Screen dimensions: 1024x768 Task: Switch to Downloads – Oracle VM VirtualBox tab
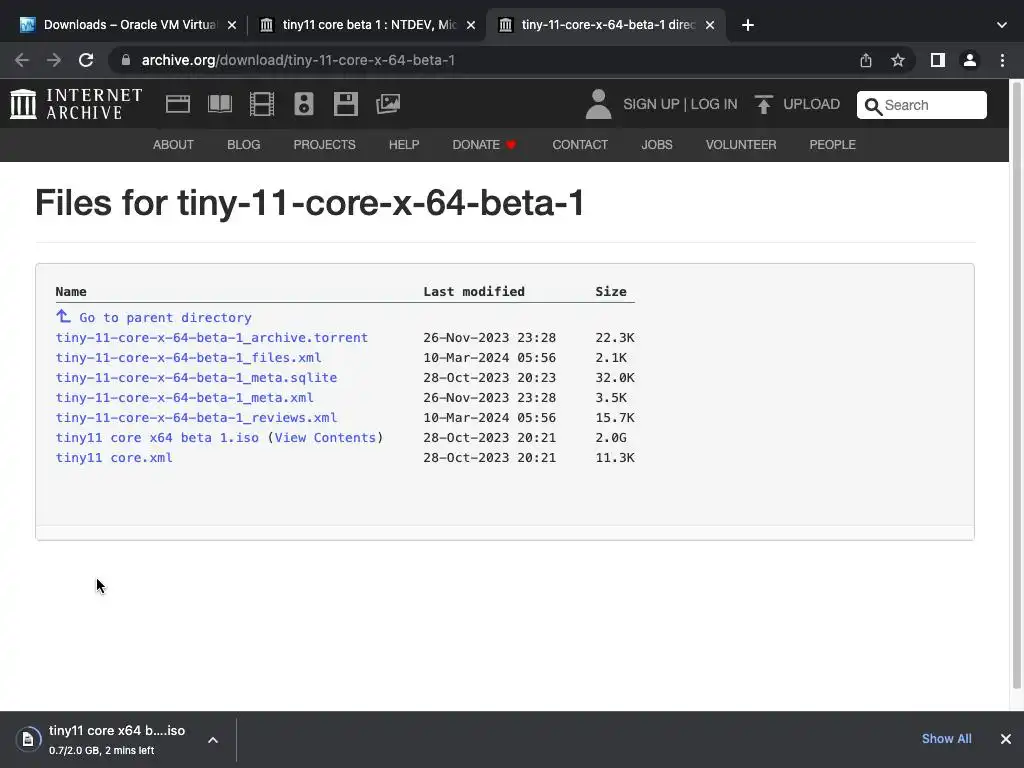(x=129, y=25)
